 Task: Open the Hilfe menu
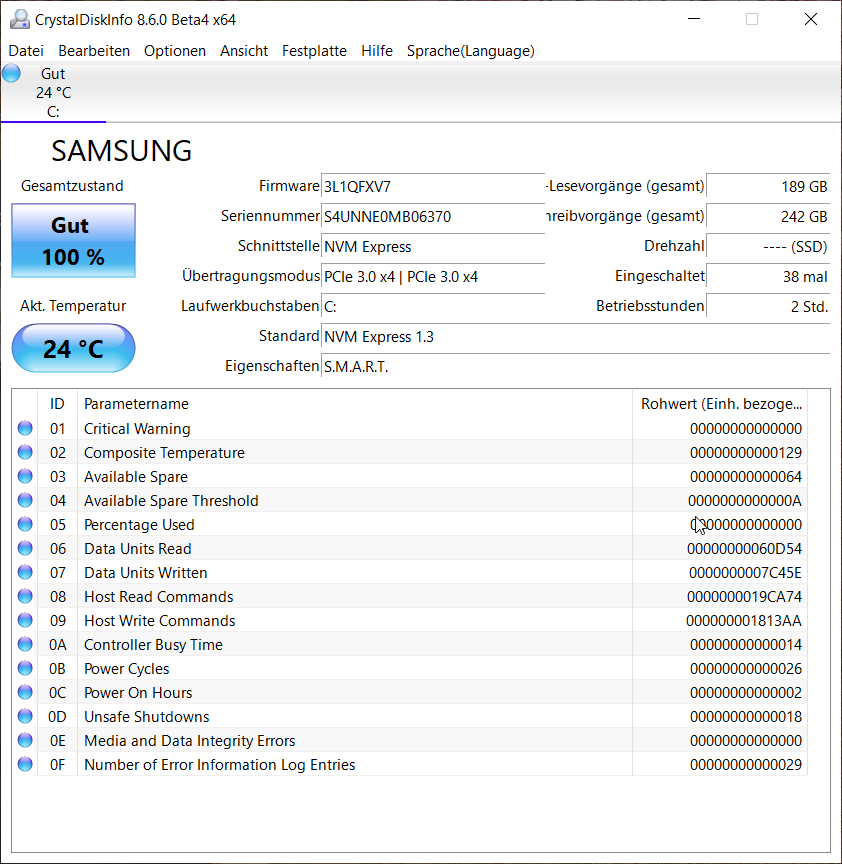point(377,51)
